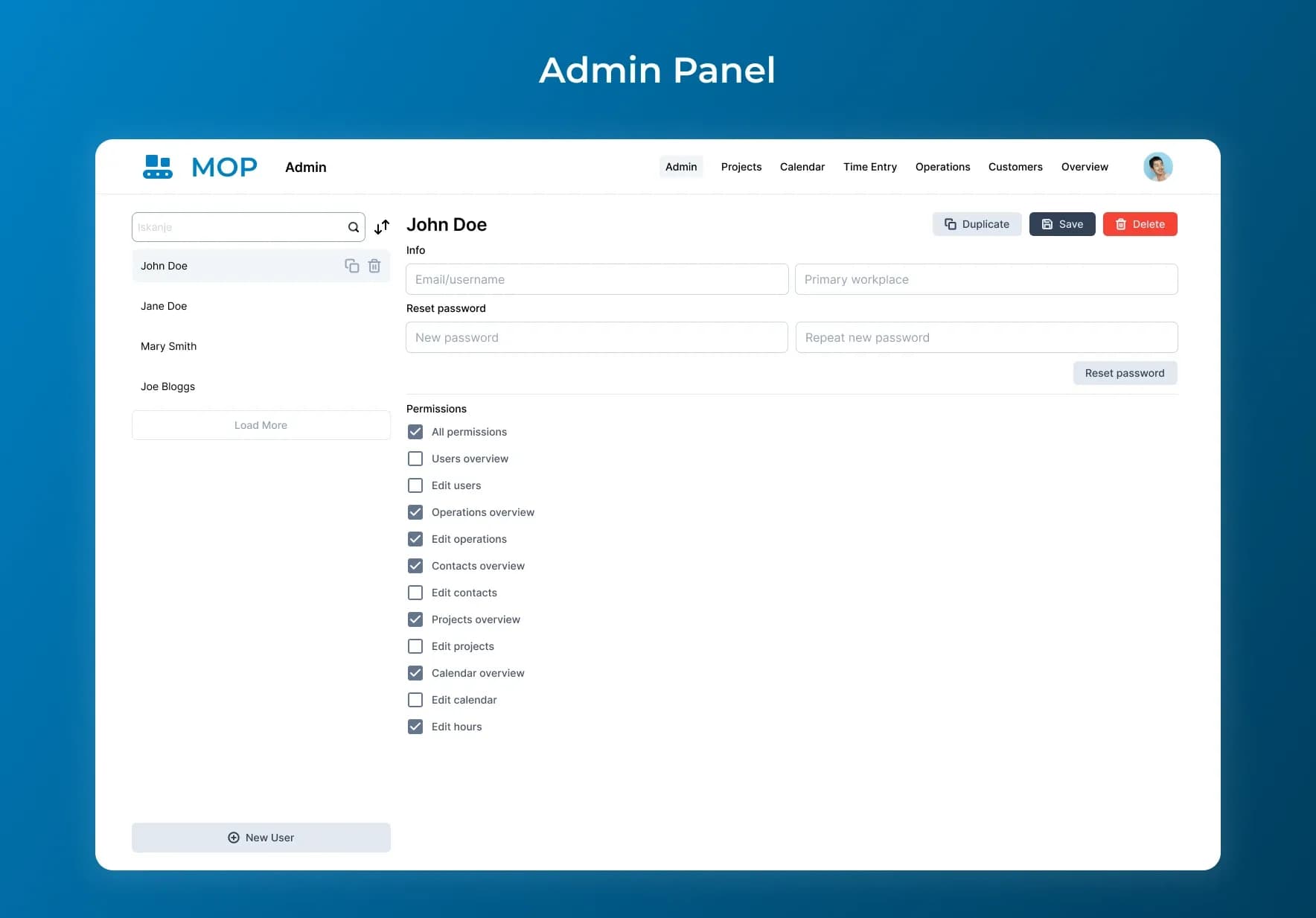Click the Duplicate button
This screenshot has height=918, width=1316.
pos(977,224)
